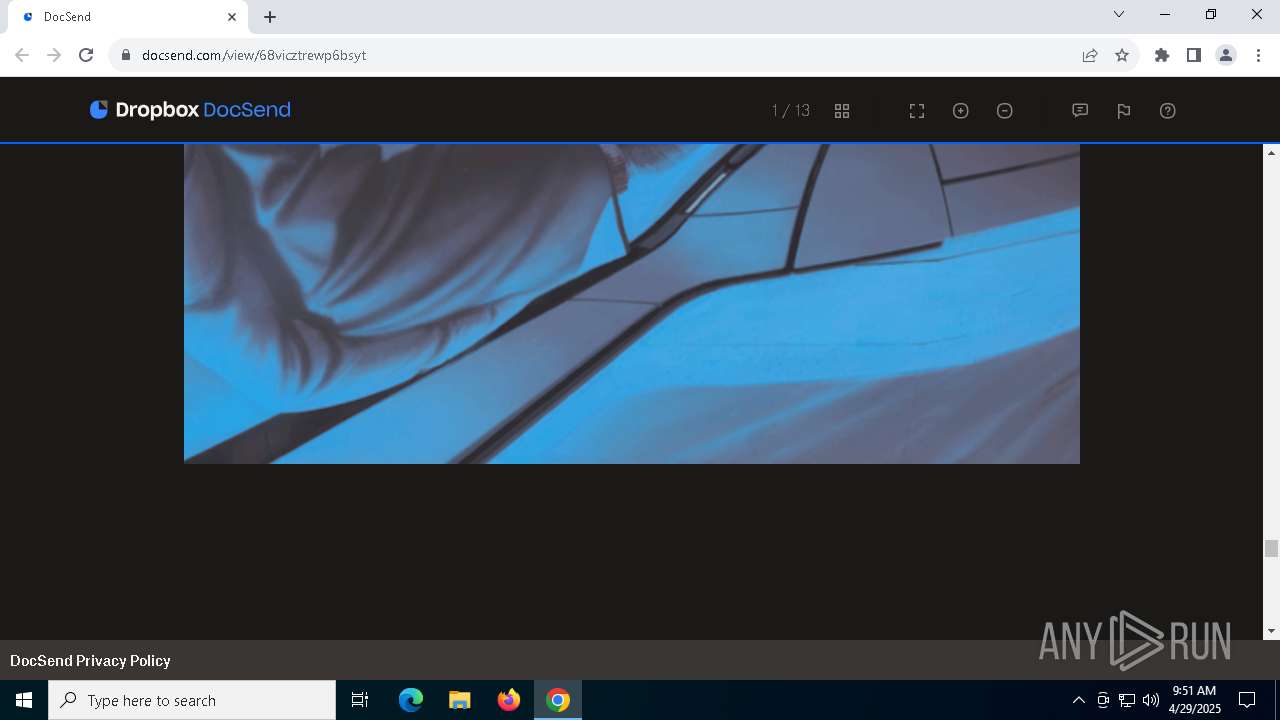1280x720 pixels.
Task: Open a new browser tab
Action: point(270,17)
